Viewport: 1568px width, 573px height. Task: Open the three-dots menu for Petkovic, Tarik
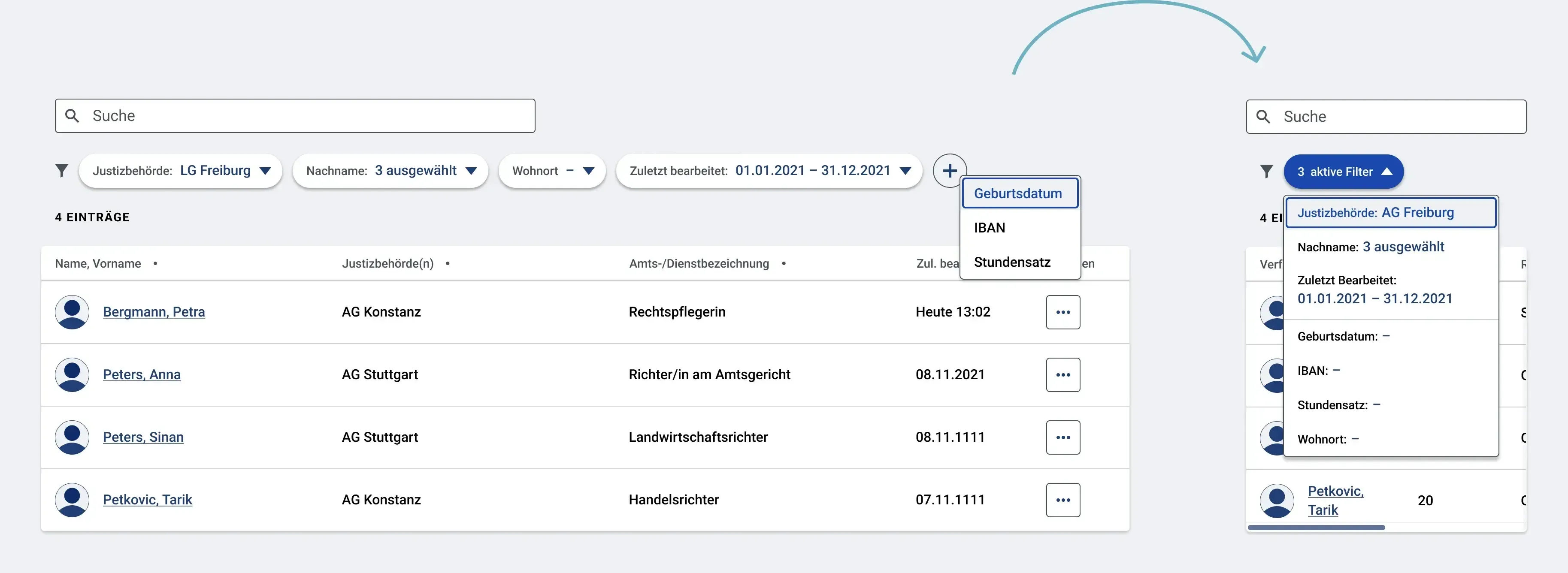[x=1063, y=500]
